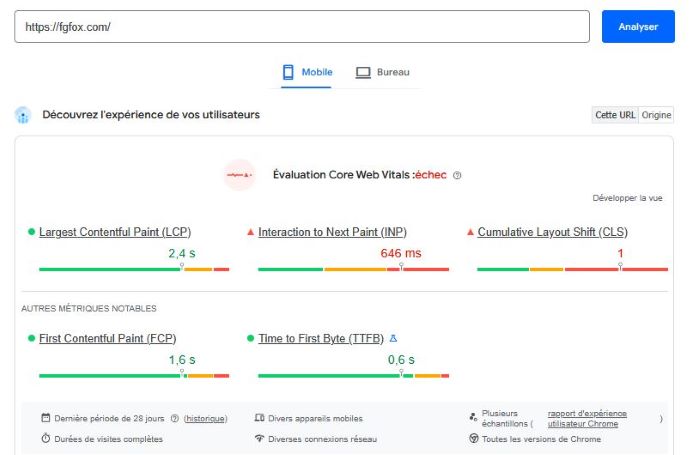Screen dimensions: 700x455
Task: Click AUTRES MÉTRIQUES NOTABLES heading
Action: (x=89, y=309)
